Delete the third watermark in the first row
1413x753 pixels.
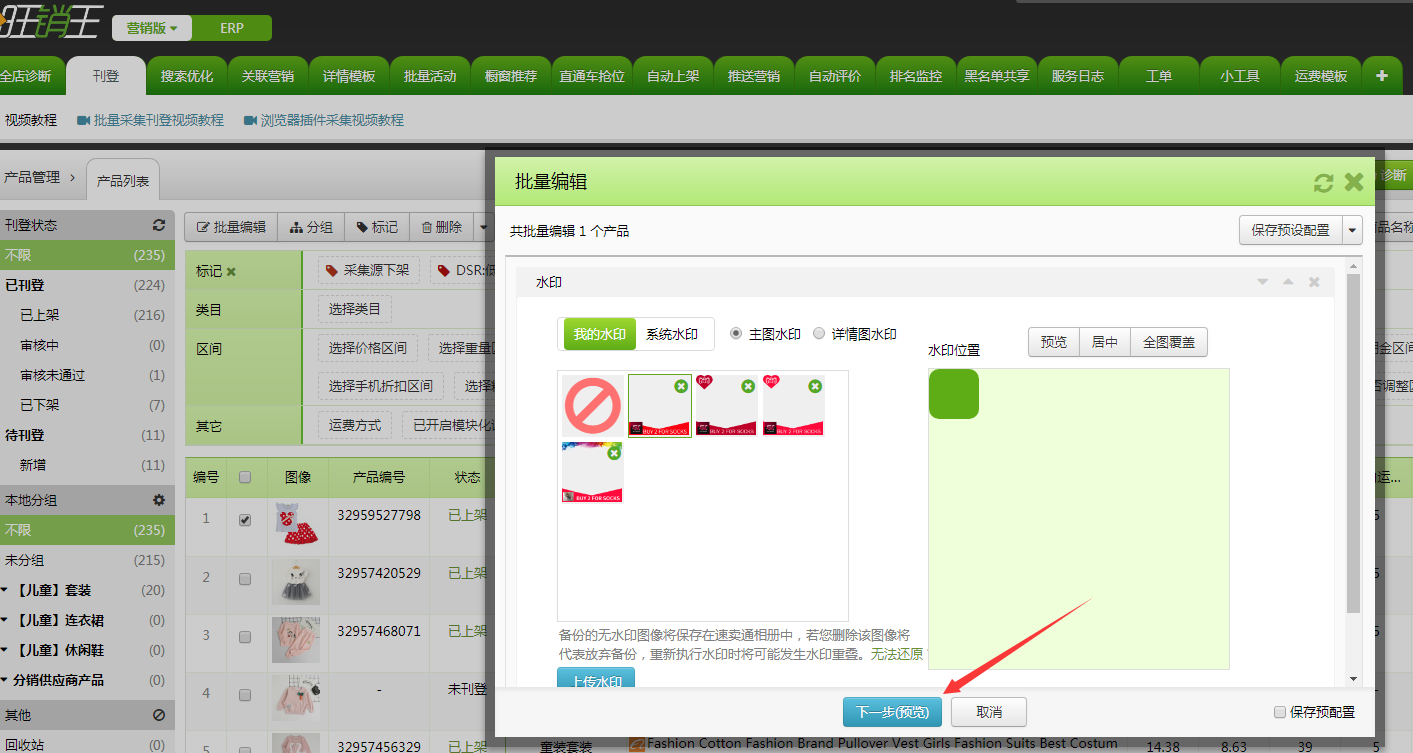point(748,385)
